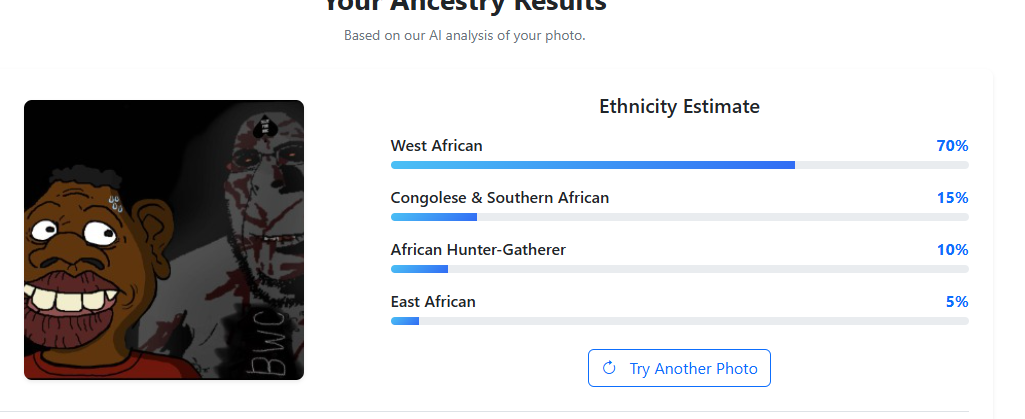This screenshot has width=1025, height=419.
Task: Click the Try Another Photo button
Action: click(x=679, y=368)
